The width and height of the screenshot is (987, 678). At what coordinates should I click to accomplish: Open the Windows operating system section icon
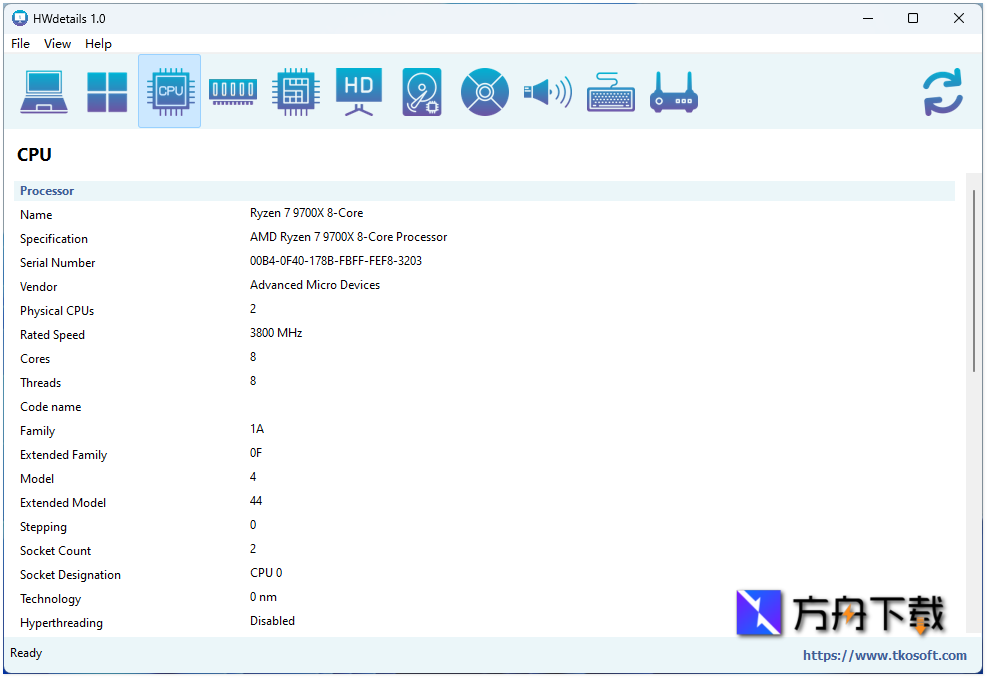[107, 91]
